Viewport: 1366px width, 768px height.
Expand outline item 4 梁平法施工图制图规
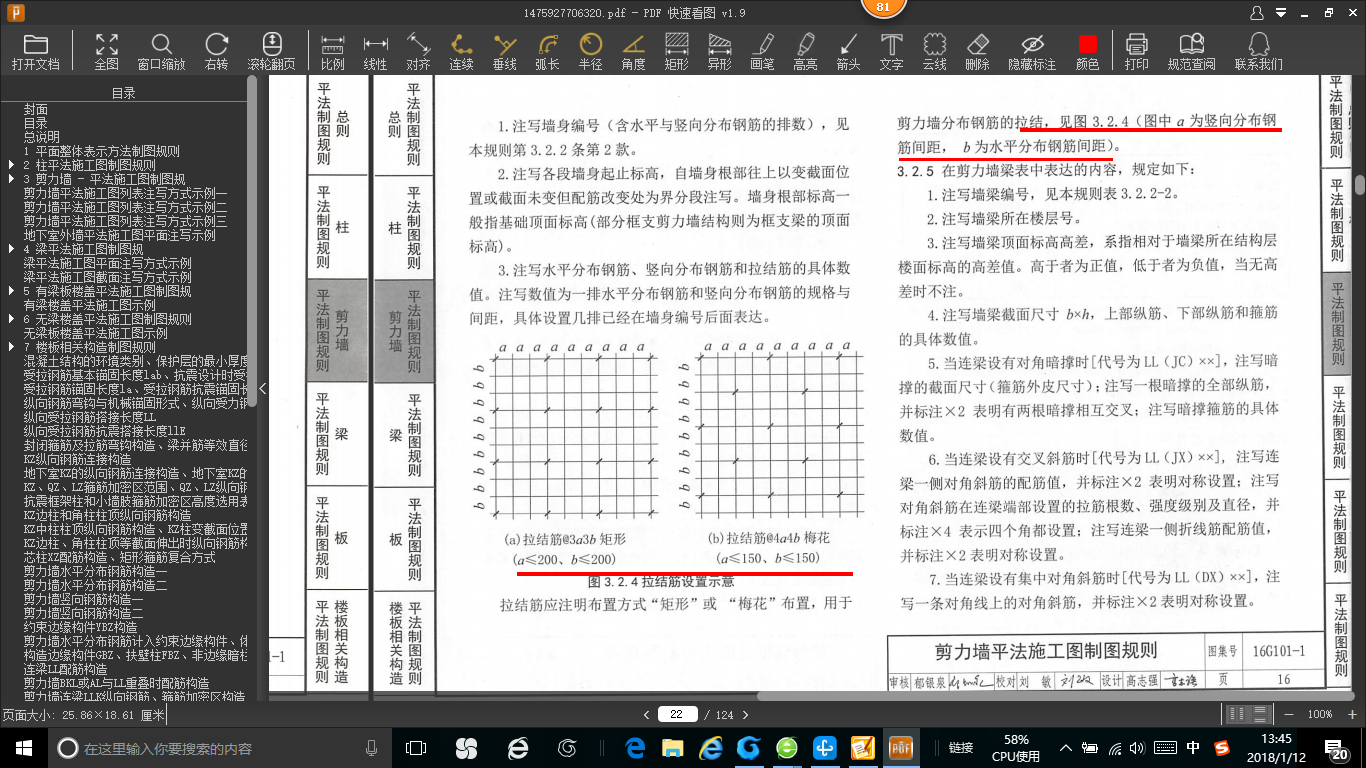click(10, 249)
